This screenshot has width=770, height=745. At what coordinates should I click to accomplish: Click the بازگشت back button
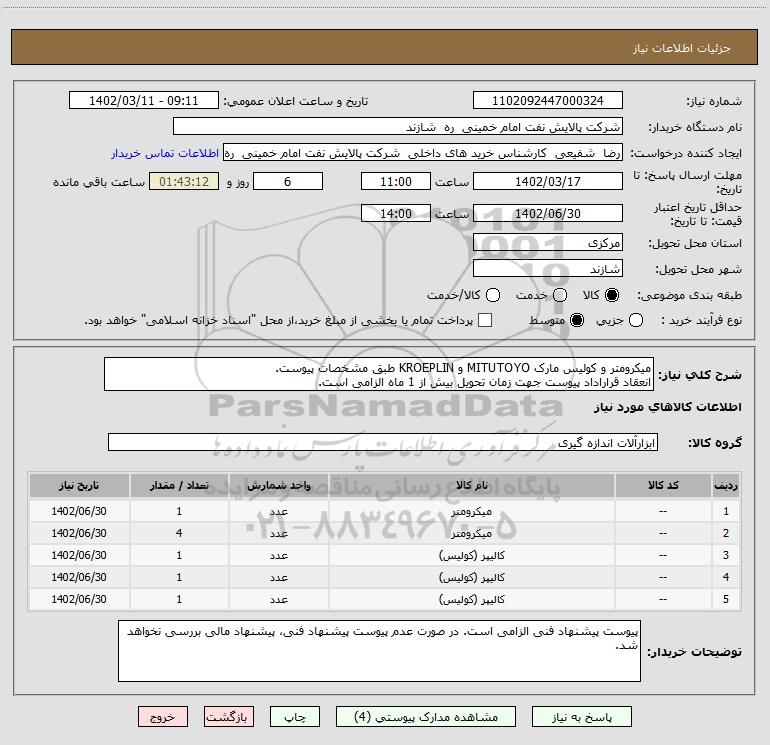tap(229, 717)
